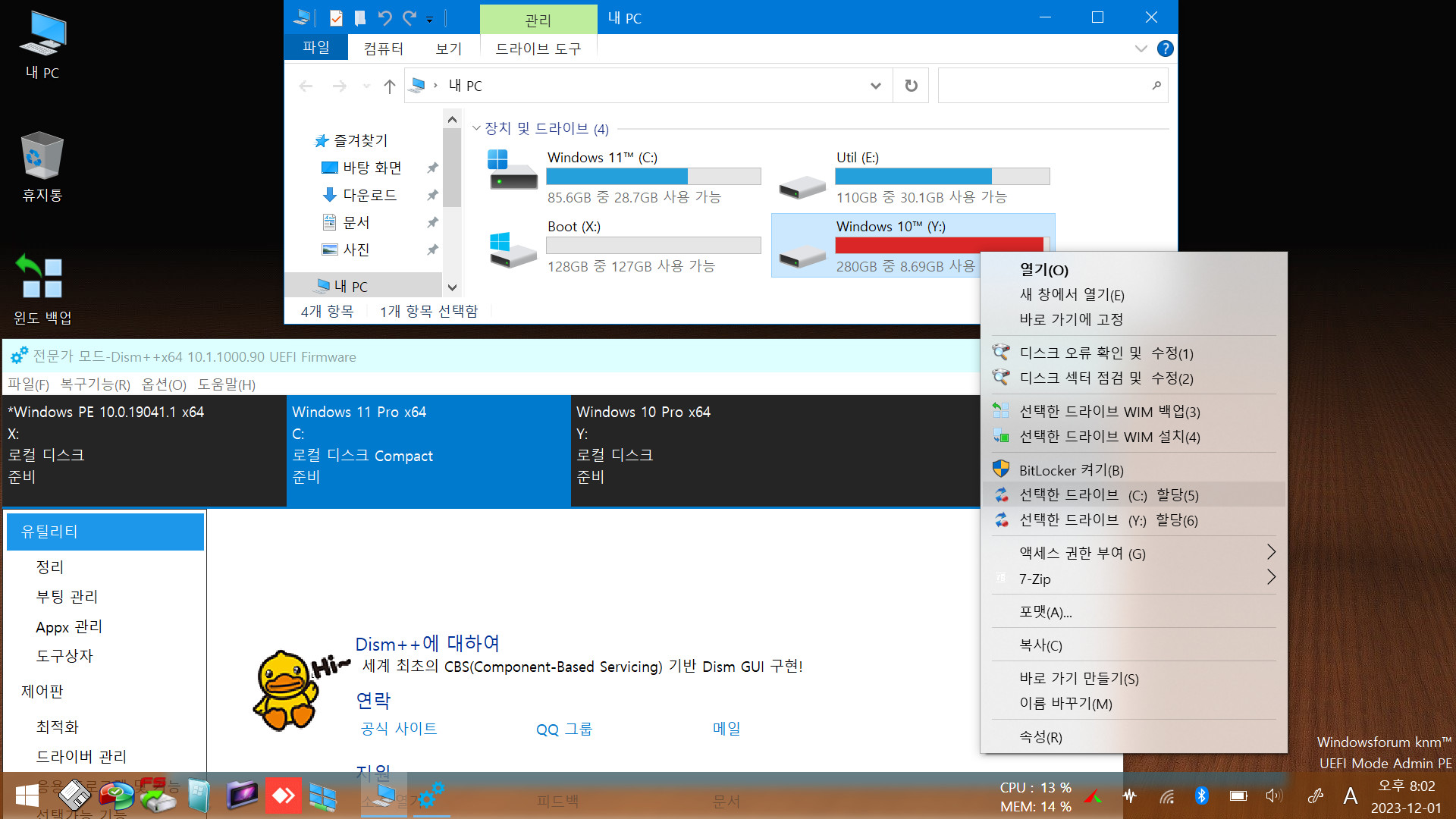Click the Explorer sidebar scroll-up arrow
The width and height of the screenshot is (1456, 819).
[452, 119]
